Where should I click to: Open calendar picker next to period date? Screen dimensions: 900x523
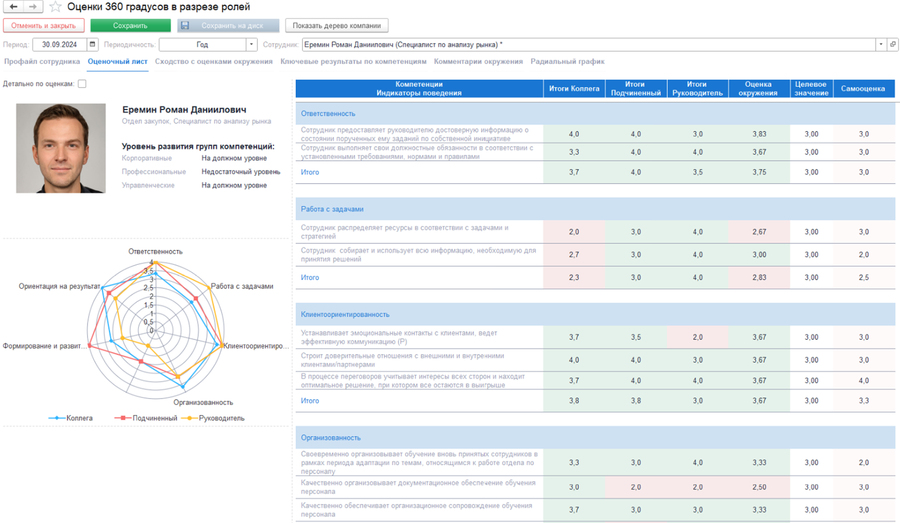(93, 45)
